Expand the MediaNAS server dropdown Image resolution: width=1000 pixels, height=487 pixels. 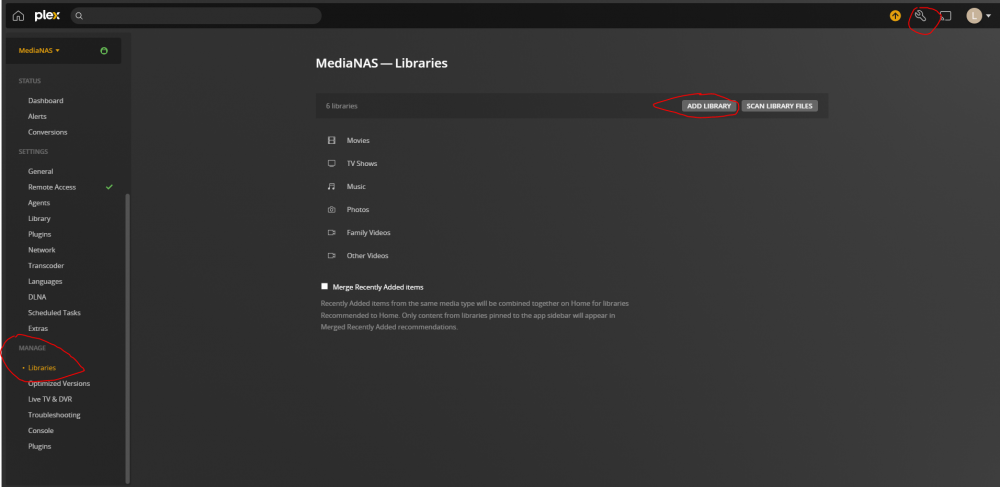pyautogui.click(x=39, y=50)
